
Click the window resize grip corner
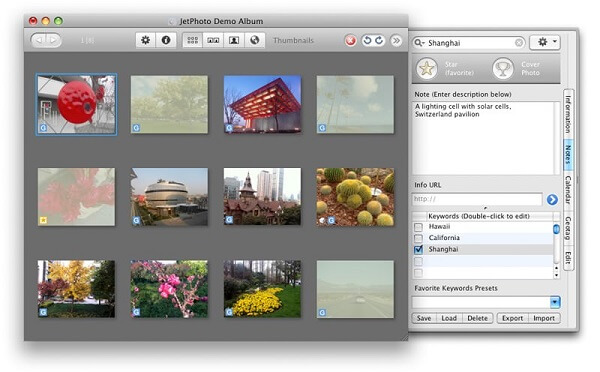click(x=404, y=337)
